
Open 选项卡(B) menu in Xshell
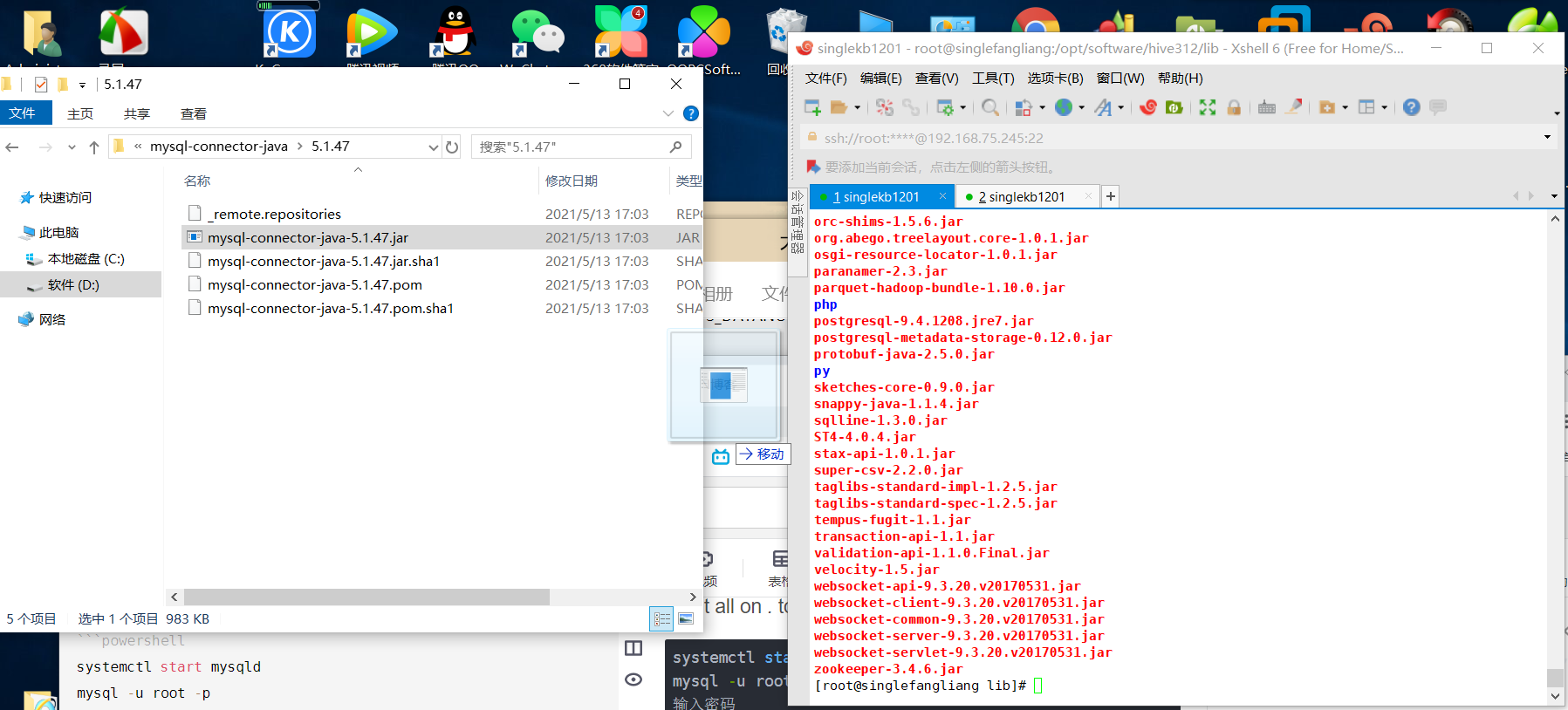1055,79
